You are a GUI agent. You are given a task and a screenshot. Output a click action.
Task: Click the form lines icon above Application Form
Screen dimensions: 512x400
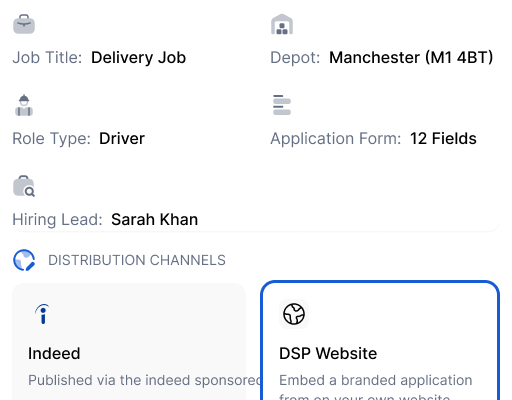[x=282, y=105]
